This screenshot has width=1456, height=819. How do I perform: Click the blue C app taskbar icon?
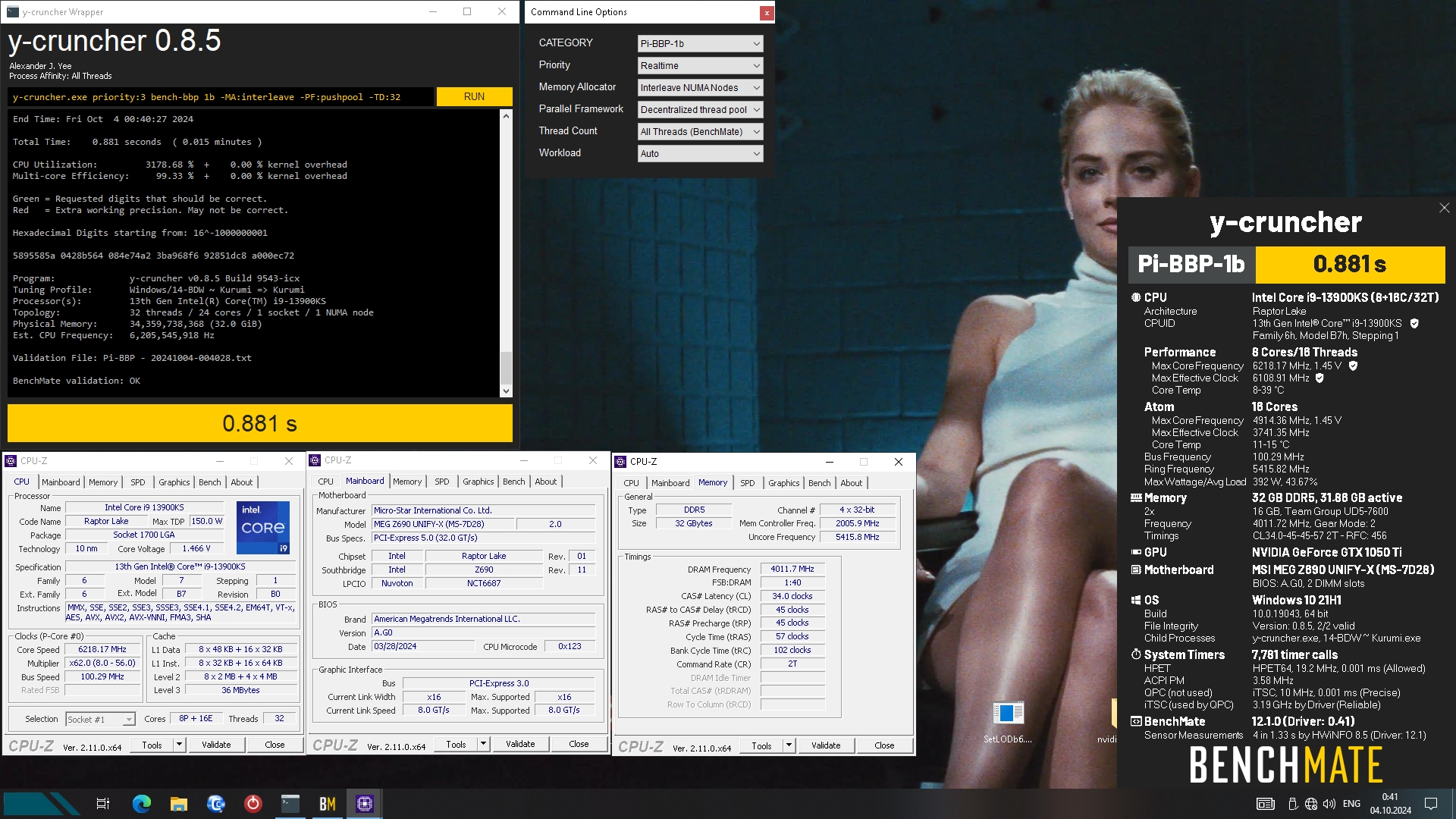[x=216, y=804]
